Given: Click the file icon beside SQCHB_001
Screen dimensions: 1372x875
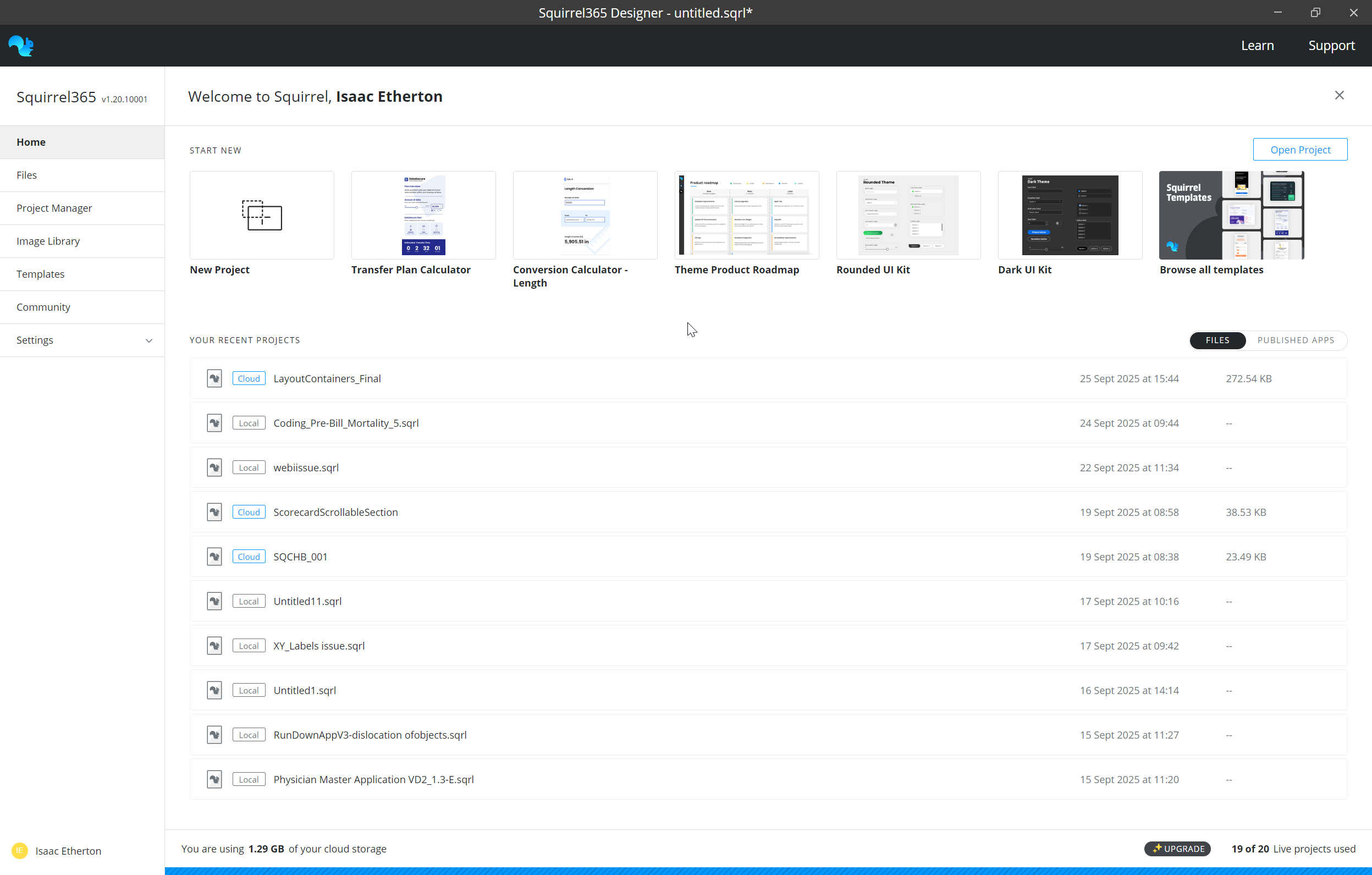Looking at the screenshot, I should [x=214, y=557].
